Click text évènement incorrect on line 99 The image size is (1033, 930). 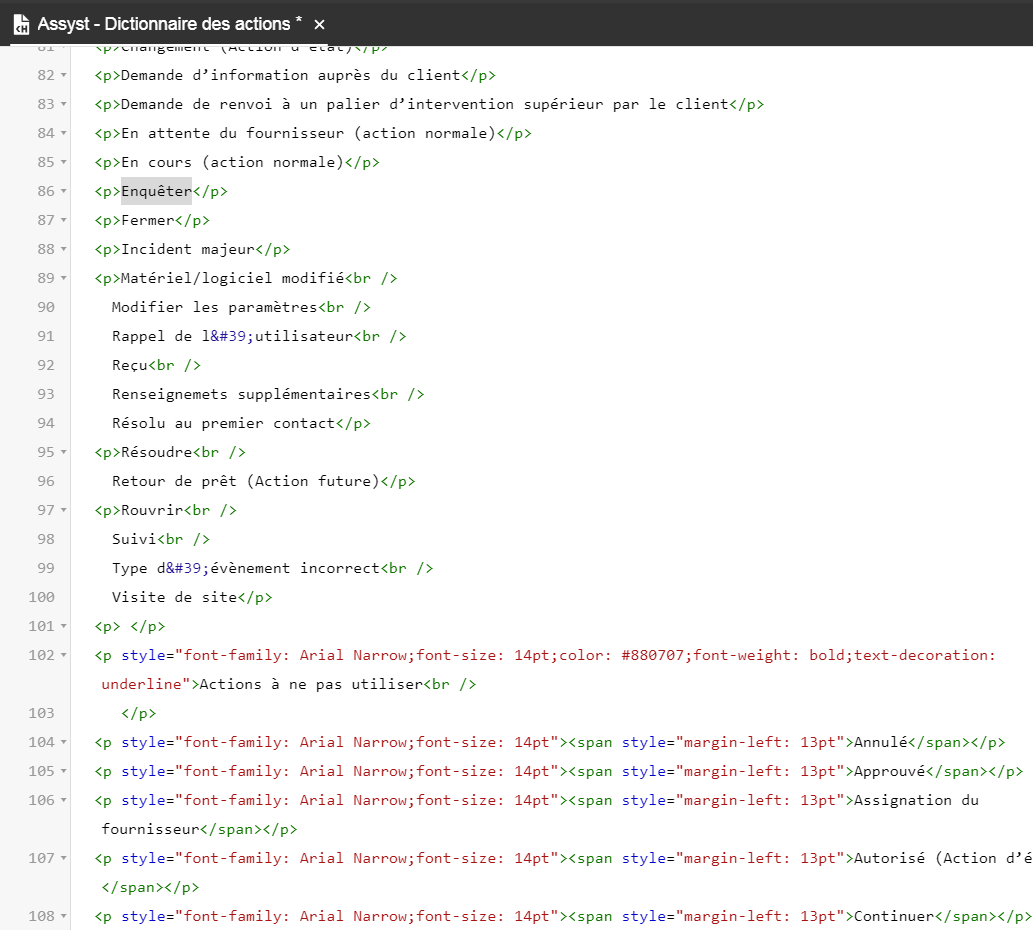pyautogui.click(x=295, y=568)
